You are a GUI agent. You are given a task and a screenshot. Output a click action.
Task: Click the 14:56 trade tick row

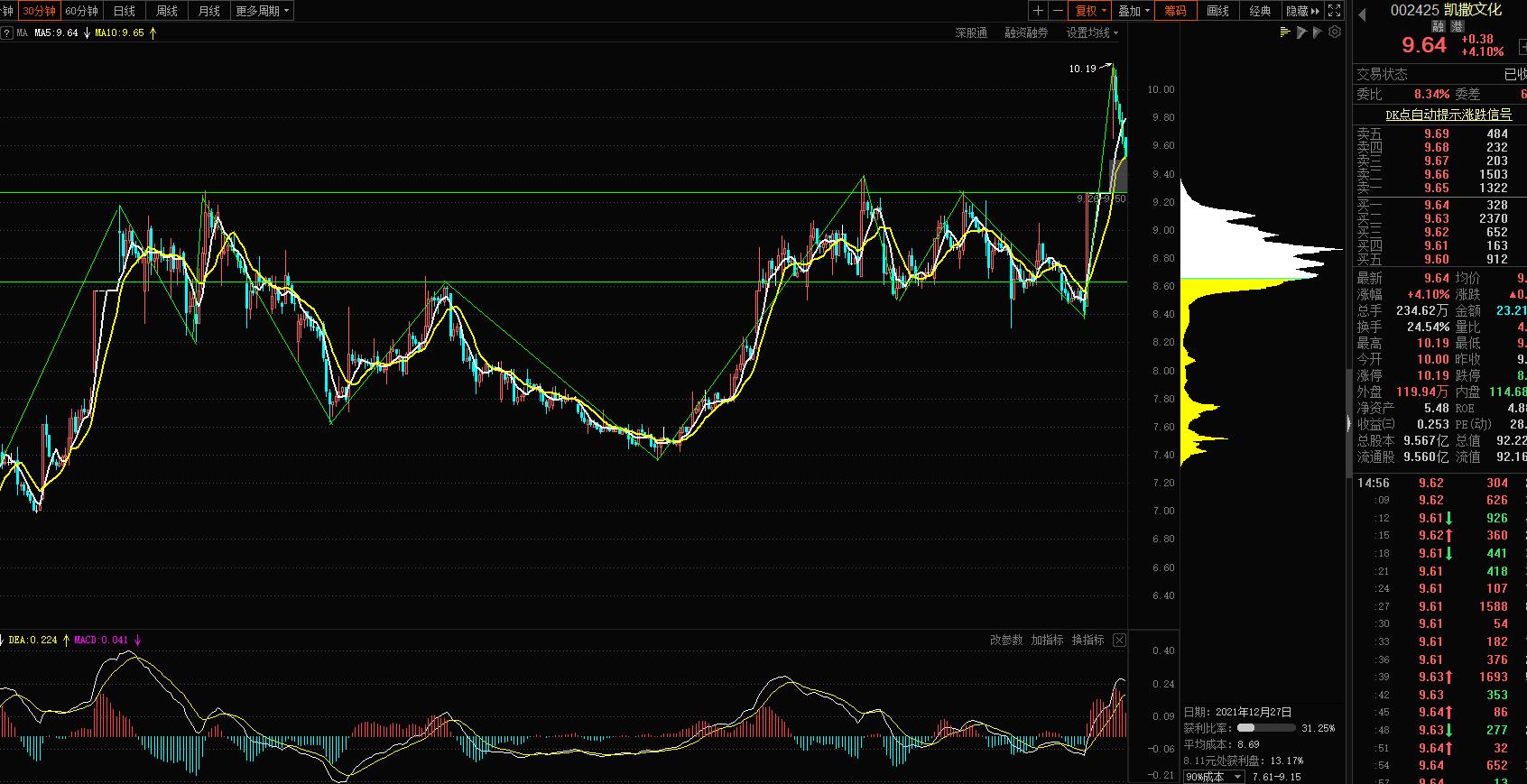tap(1439, 483)
